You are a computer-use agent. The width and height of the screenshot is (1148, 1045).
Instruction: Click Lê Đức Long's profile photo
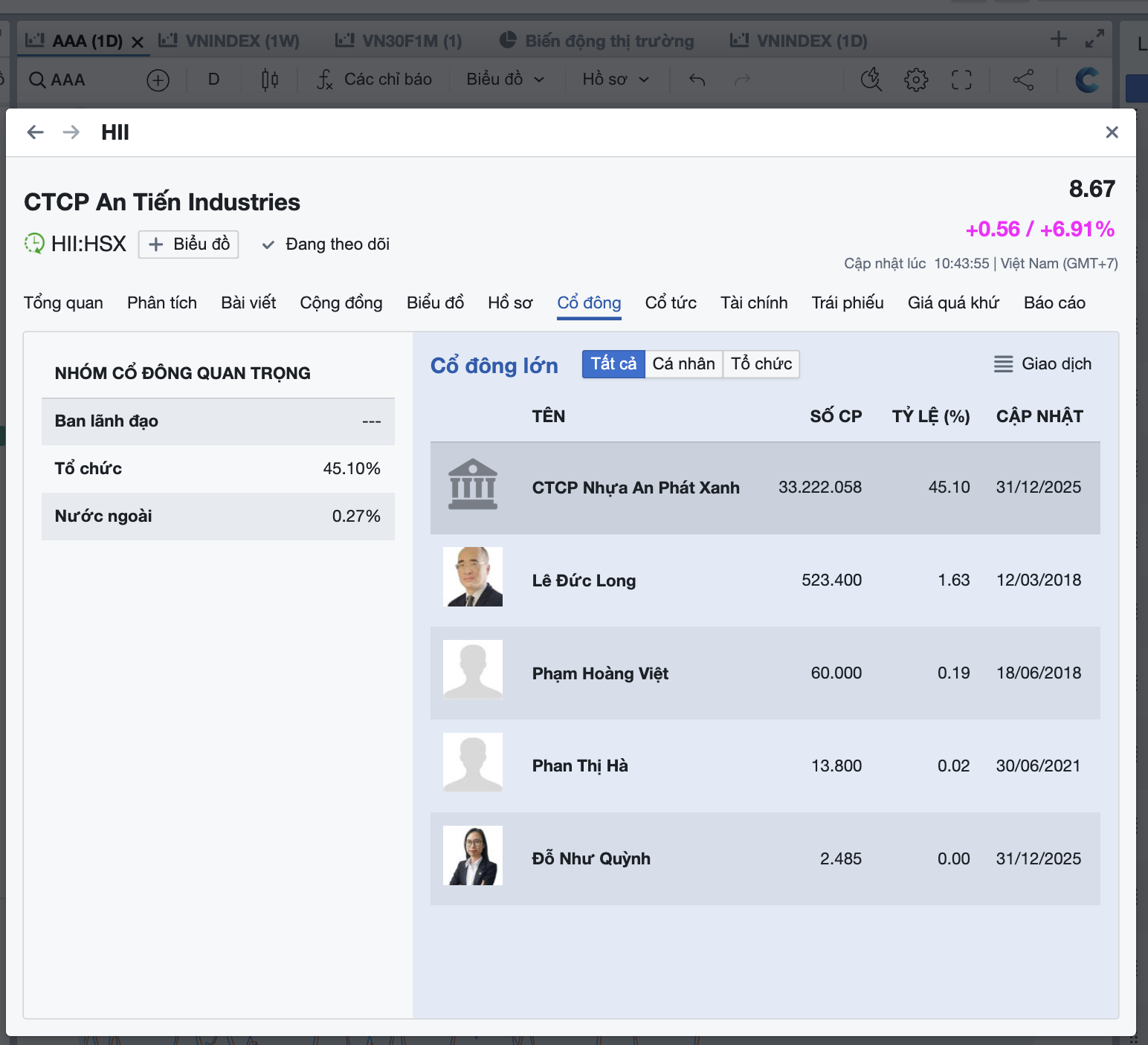pyautogui.click(x=473, y=577)
